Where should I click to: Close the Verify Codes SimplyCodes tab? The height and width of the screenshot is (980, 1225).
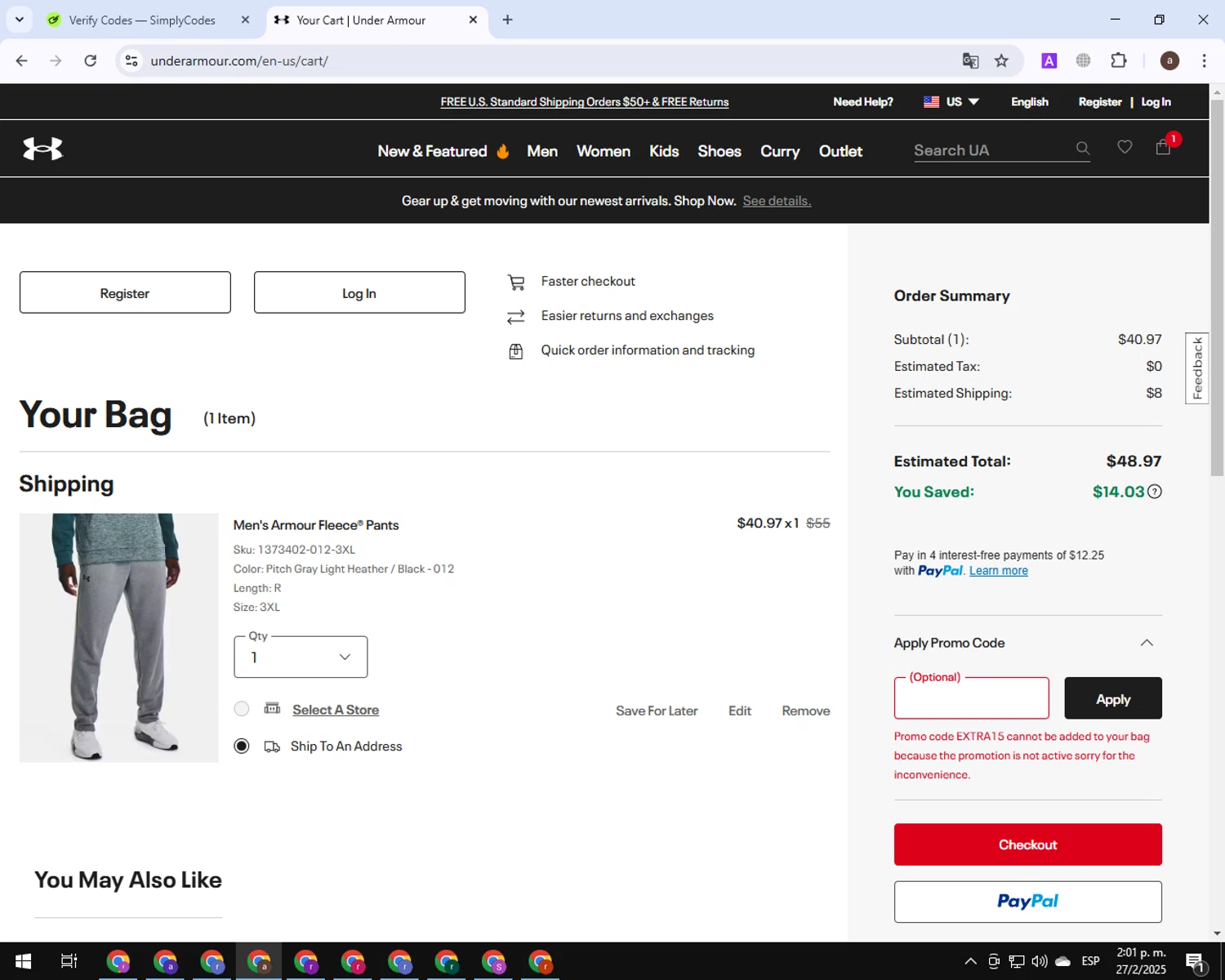pyautogui.click(x=245, y=20)
